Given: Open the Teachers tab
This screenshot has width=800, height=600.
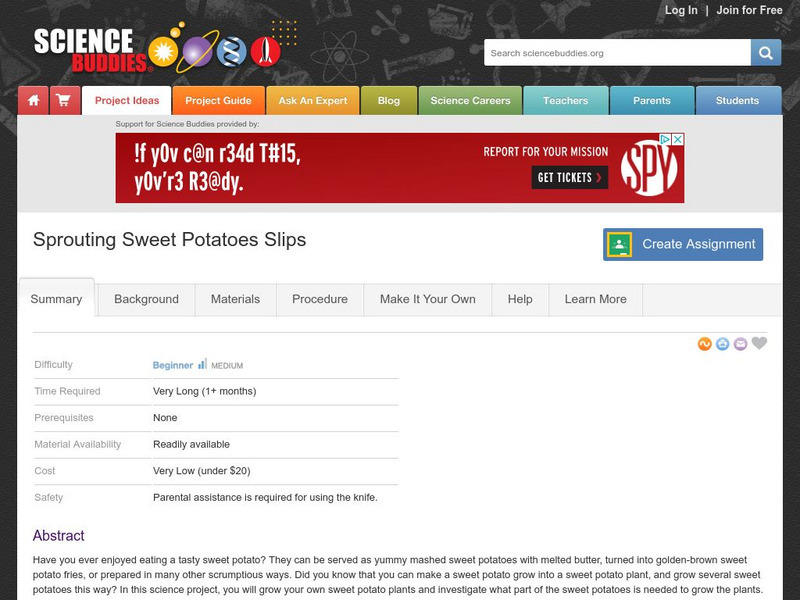Looking at the screenshot, I should click(565, 101).
